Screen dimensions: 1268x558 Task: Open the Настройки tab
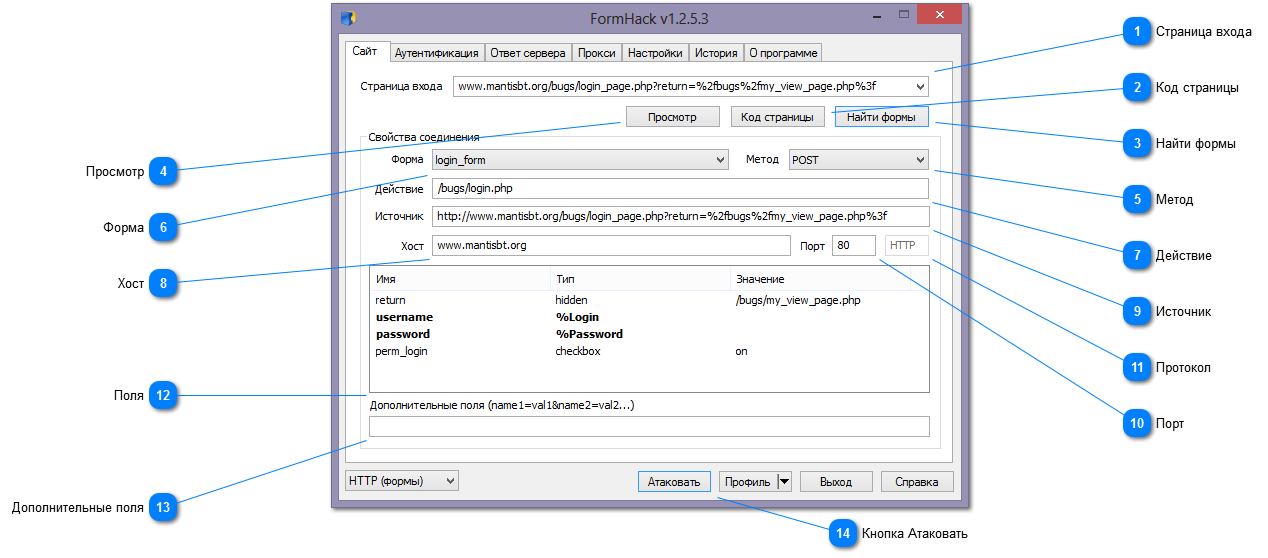(x=655, y=53)
